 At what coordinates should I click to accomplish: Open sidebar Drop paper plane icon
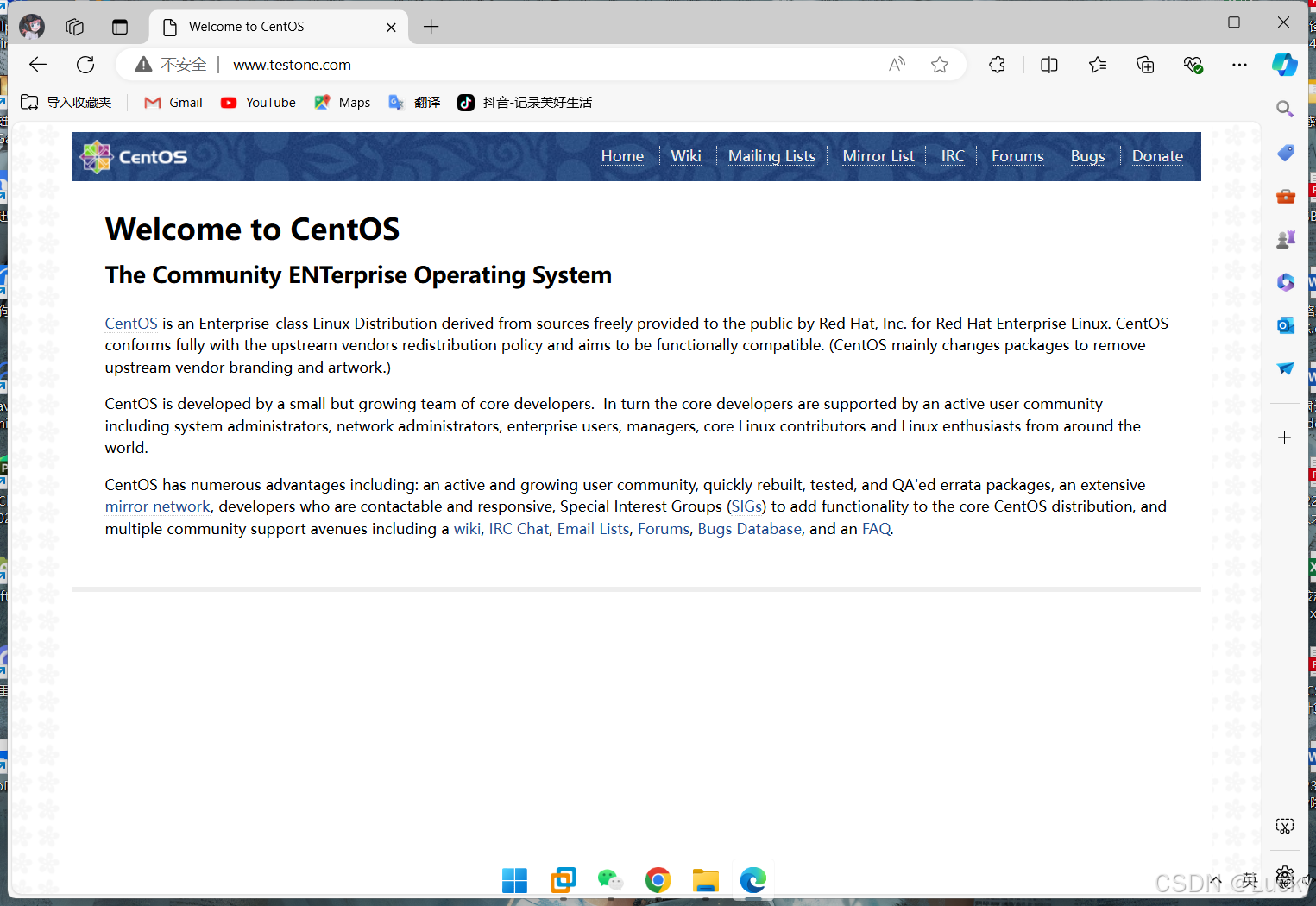[1285, 368]
